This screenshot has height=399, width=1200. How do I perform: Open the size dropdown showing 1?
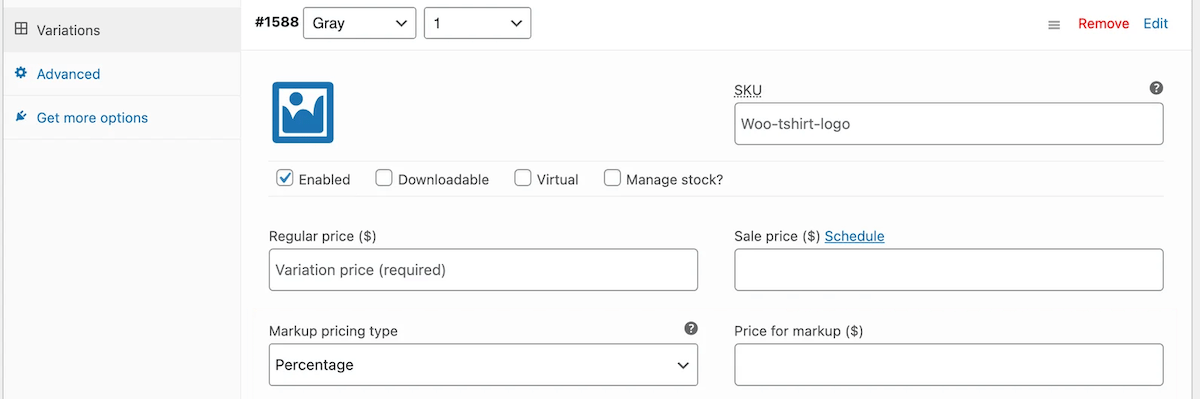click(477, 23)
